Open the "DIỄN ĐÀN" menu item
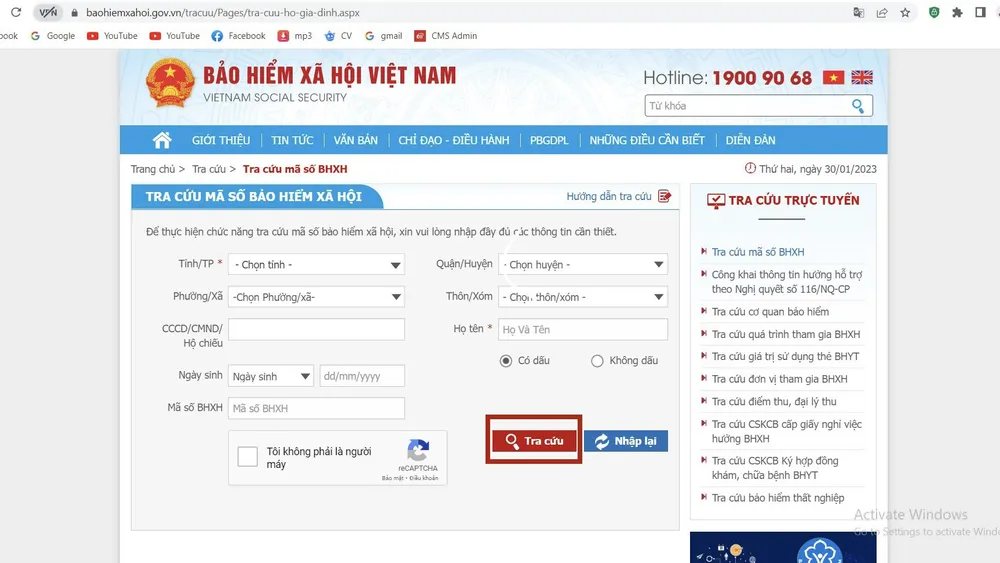Viewport: 1000px width, 563px height. point(750,140)
